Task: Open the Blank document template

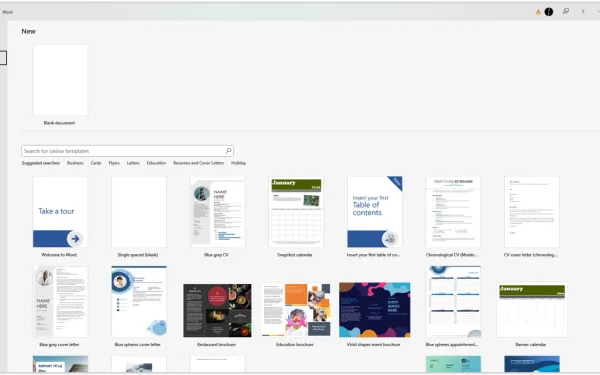Action: (60, 80)
